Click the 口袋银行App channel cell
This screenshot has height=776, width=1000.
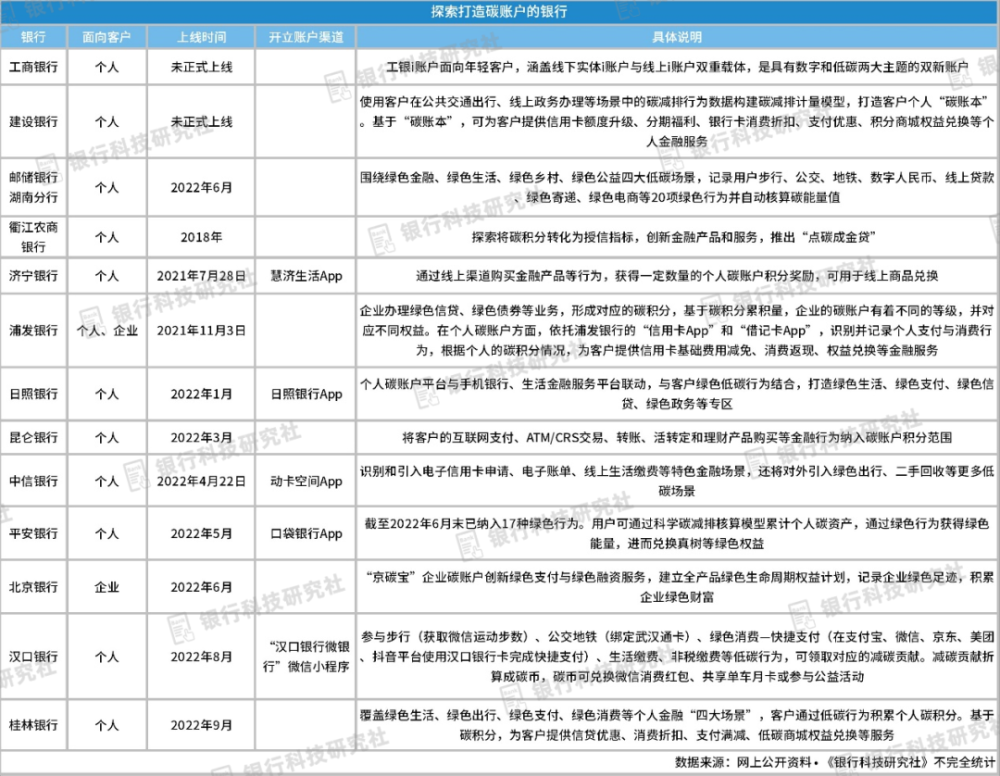click(306, 533)
